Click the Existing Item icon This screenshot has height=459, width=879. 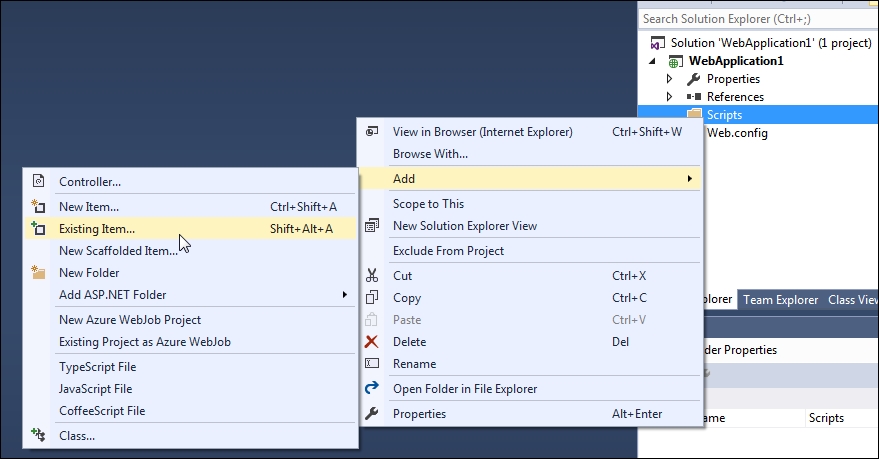tap(38, 228)
